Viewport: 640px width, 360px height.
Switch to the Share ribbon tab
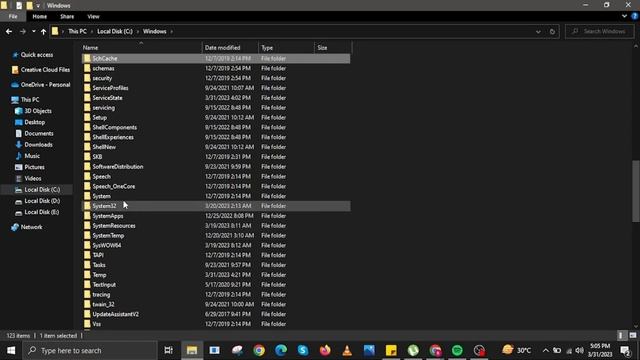pyautogui.click(x=67, y=16)
